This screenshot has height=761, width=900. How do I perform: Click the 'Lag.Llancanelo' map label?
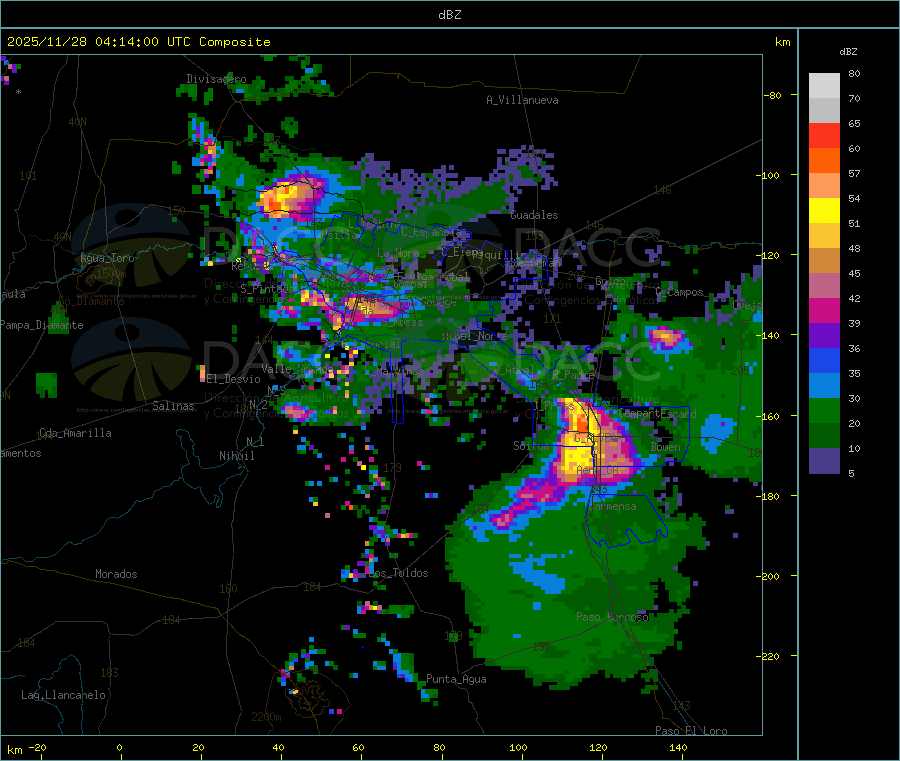(63, 695)
